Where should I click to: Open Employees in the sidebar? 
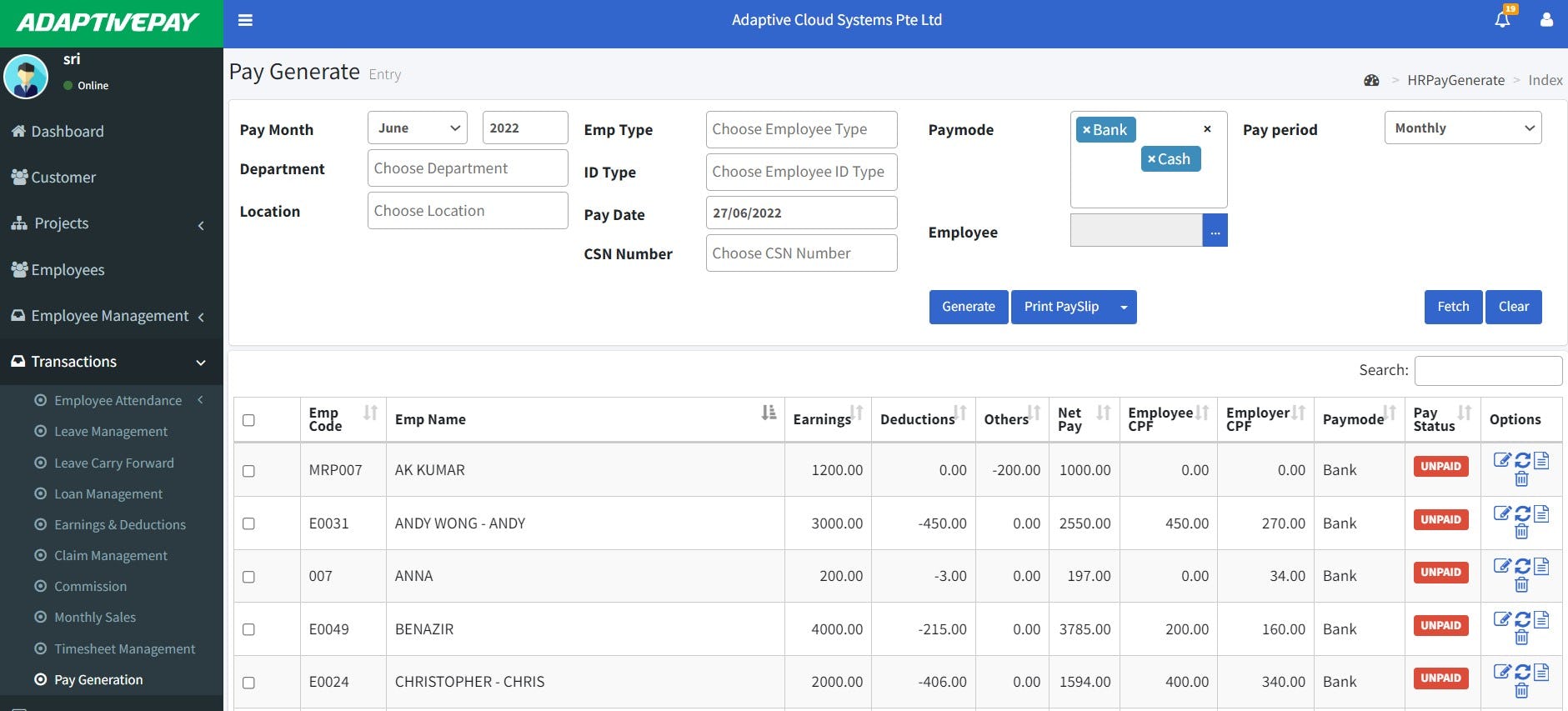[112, 270]
